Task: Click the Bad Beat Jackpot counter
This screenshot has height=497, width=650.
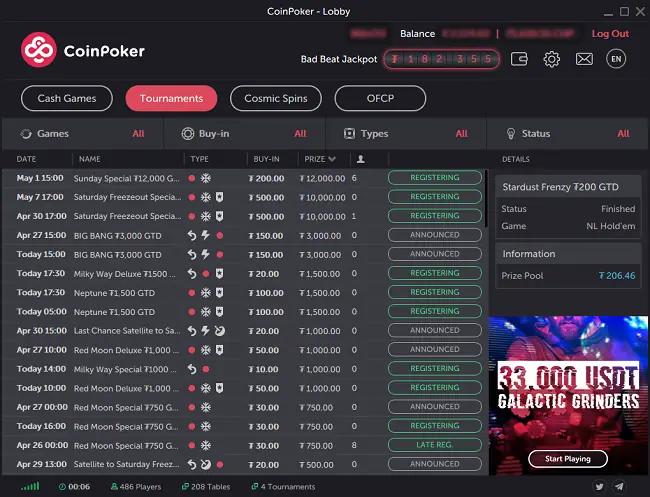Action: (441, 59)
